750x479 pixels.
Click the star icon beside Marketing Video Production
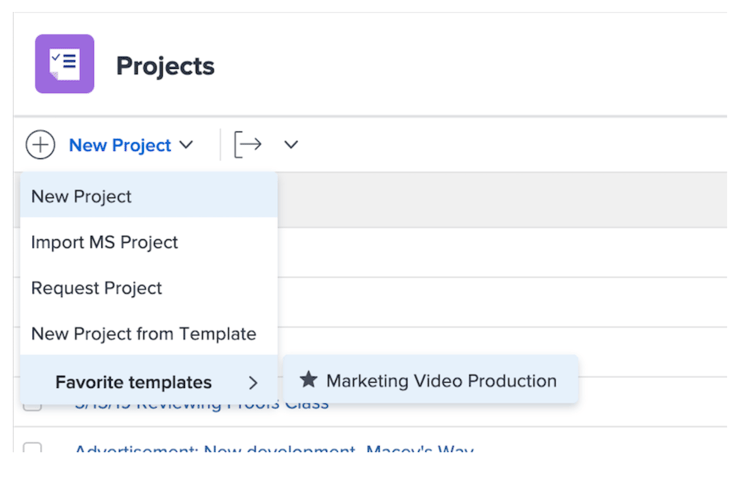click(x=309, y=380)
